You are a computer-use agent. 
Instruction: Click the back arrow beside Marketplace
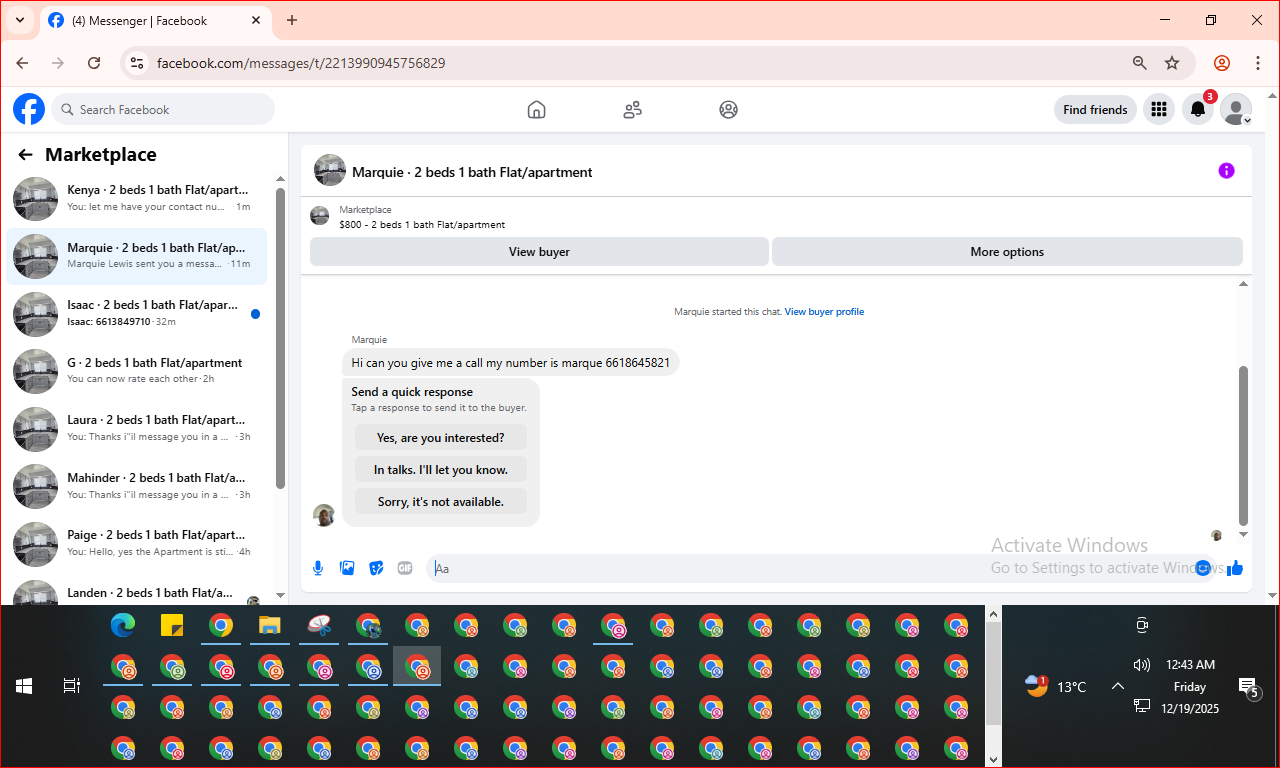(x=26, y=155)
